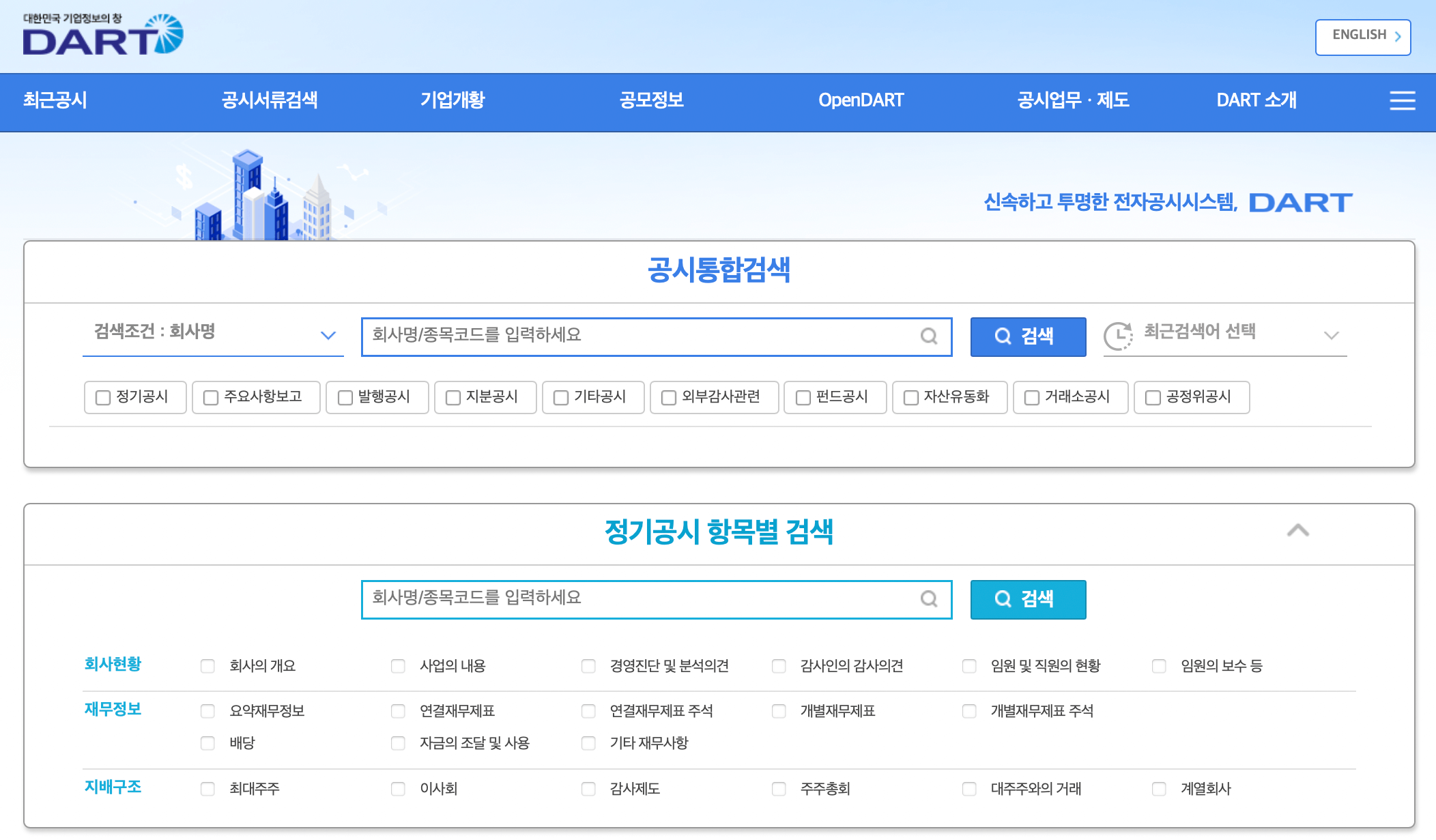Open the 검색조건 회사명 dropdown
The height and width of the screenshot is (840, 1436).
tap(328, 334)
